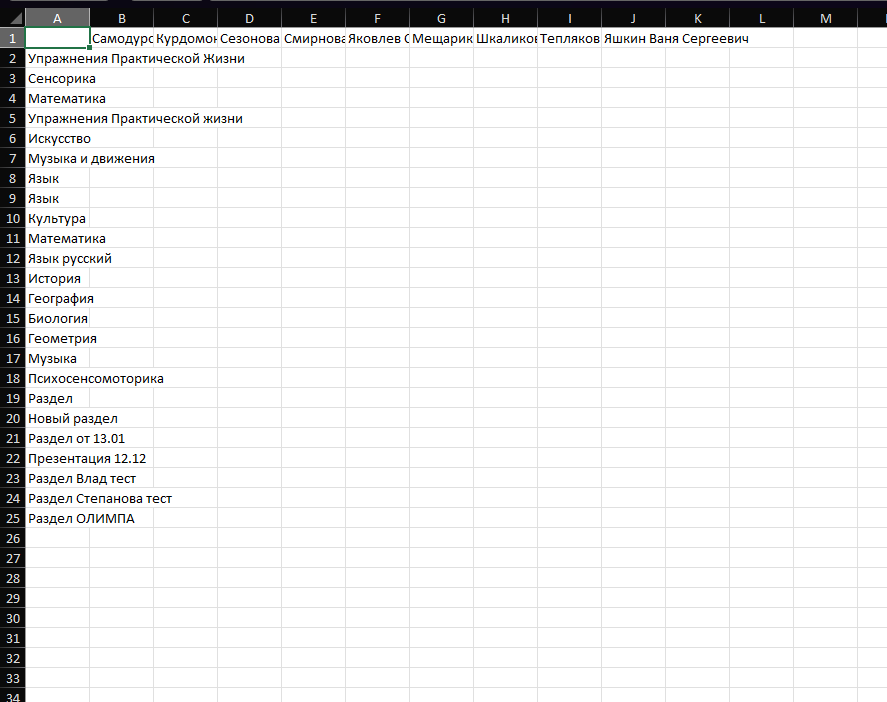Viewport: 887px width, 702px height.
Task: Click 'Язык' in row 9
Action: click(x=44, y=199)
